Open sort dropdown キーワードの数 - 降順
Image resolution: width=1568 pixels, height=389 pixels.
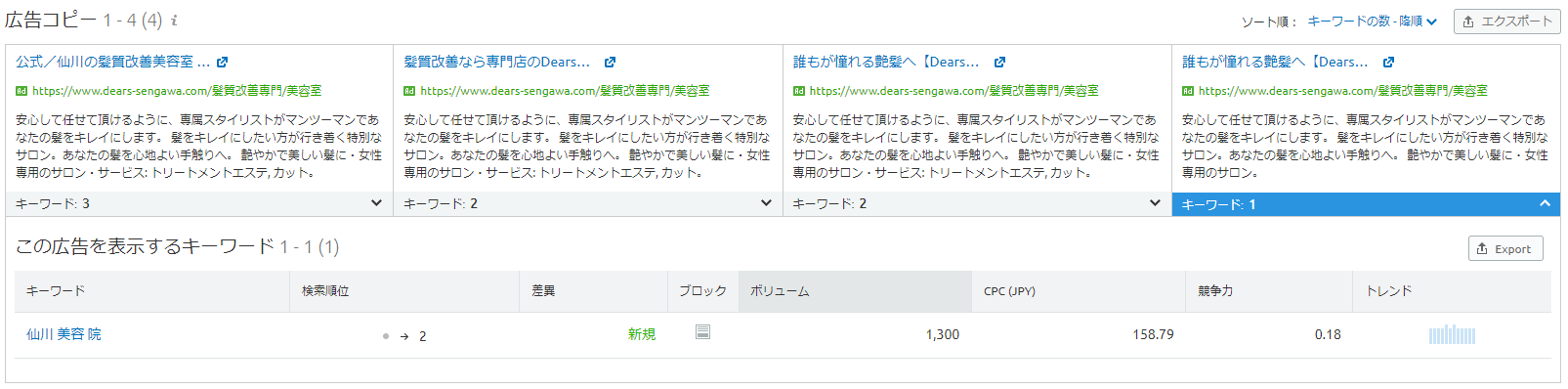click(x=1372, y=22)
